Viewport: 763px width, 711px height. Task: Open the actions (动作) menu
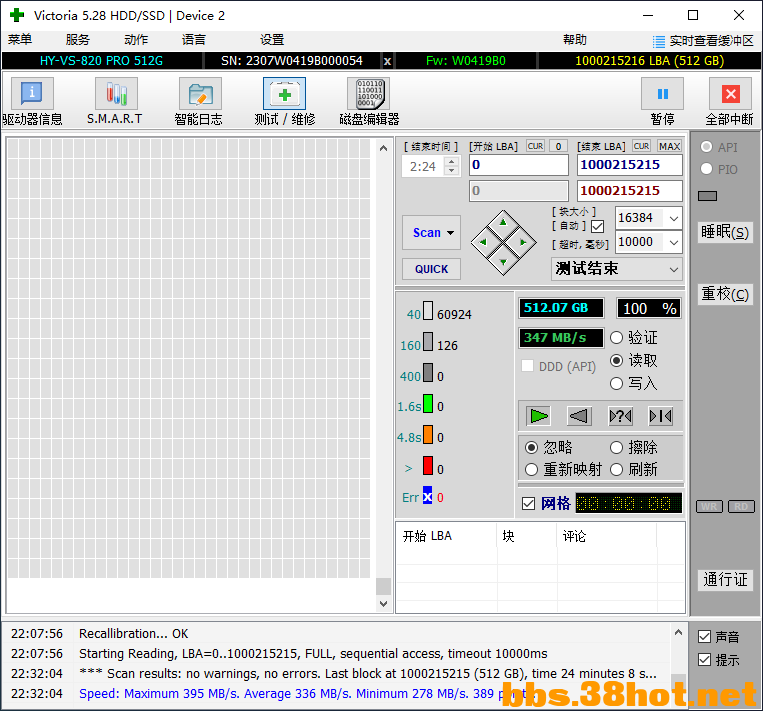pos(136,39)
